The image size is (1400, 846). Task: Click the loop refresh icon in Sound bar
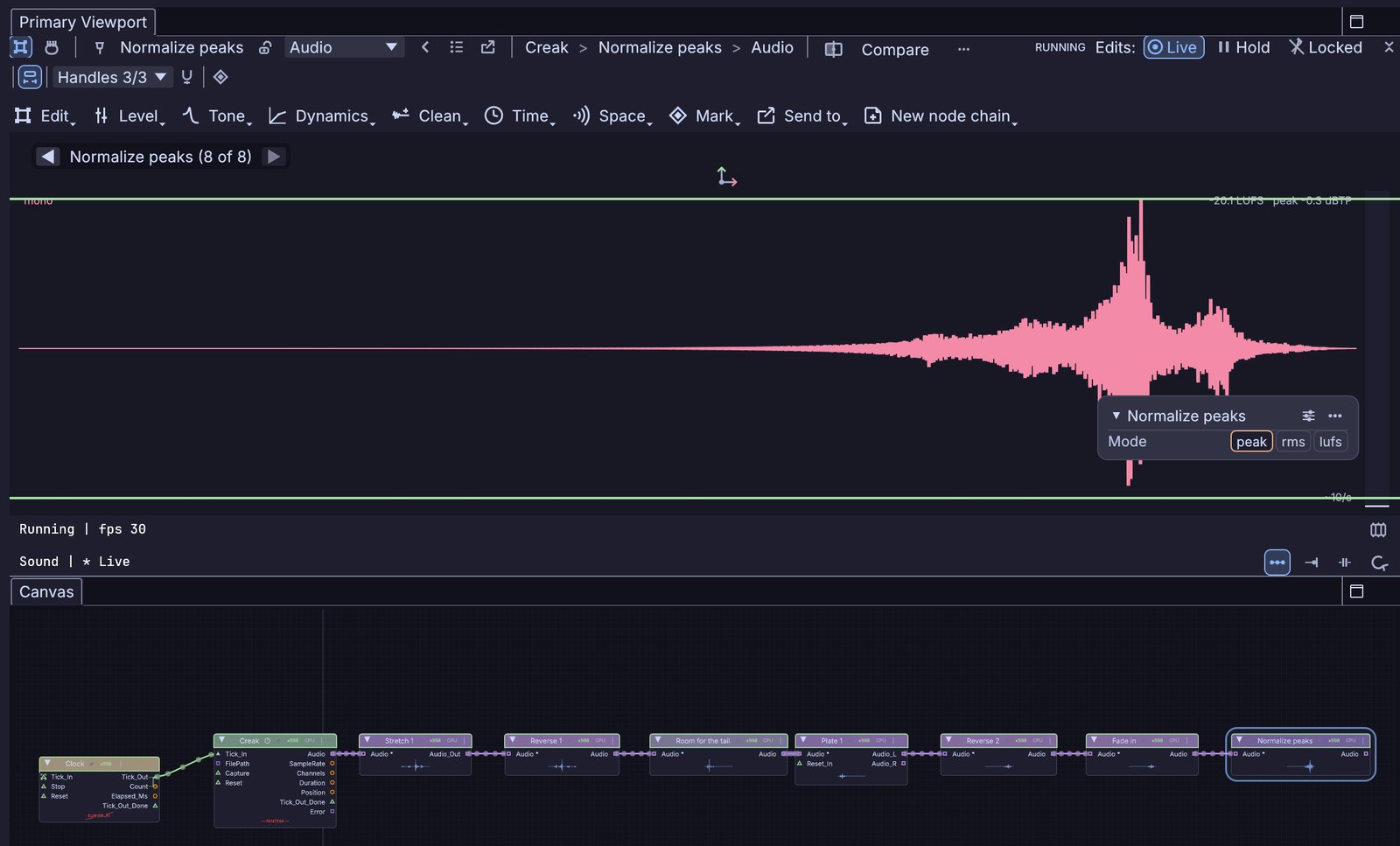[x=1379, y=563]
